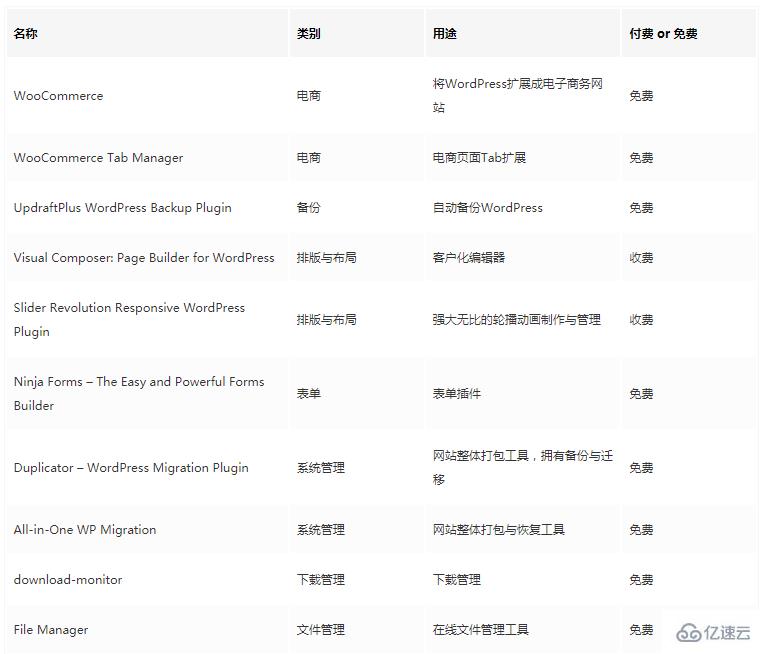Click 系统管理 in All-in-One WP Migration row
This screenshot has width=762, height=654.
pos(321,530)
